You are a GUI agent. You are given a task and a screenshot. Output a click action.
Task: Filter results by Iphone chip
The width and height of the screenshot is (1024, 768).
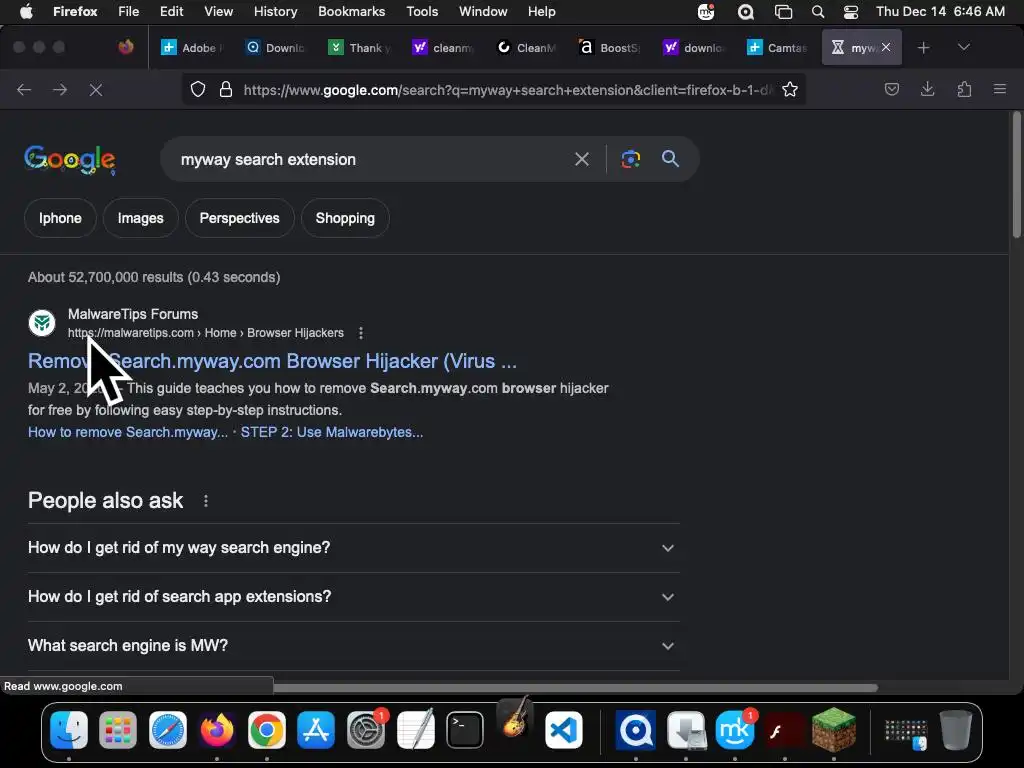click(x=60, y=218)
